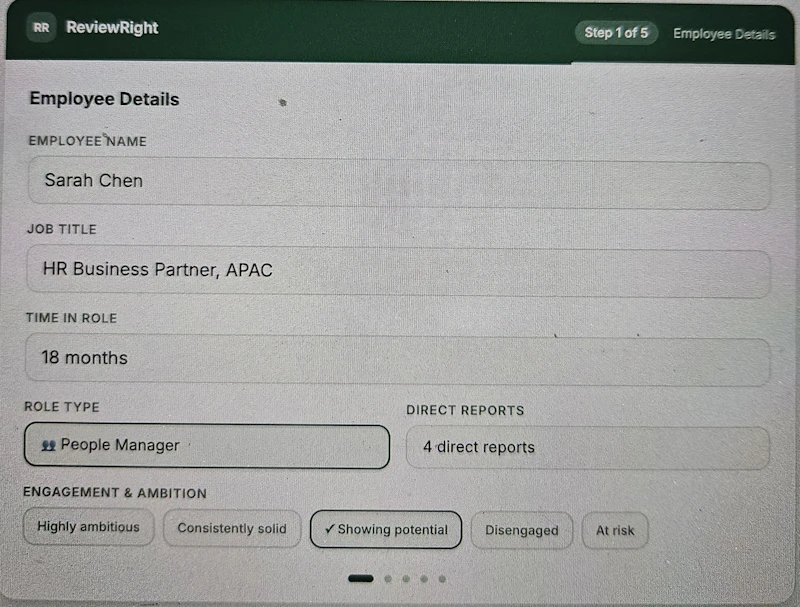This screenshot has width=800, height=607.
Task: Click the active step 1 pagination bar
Action: tap(361, 578)
